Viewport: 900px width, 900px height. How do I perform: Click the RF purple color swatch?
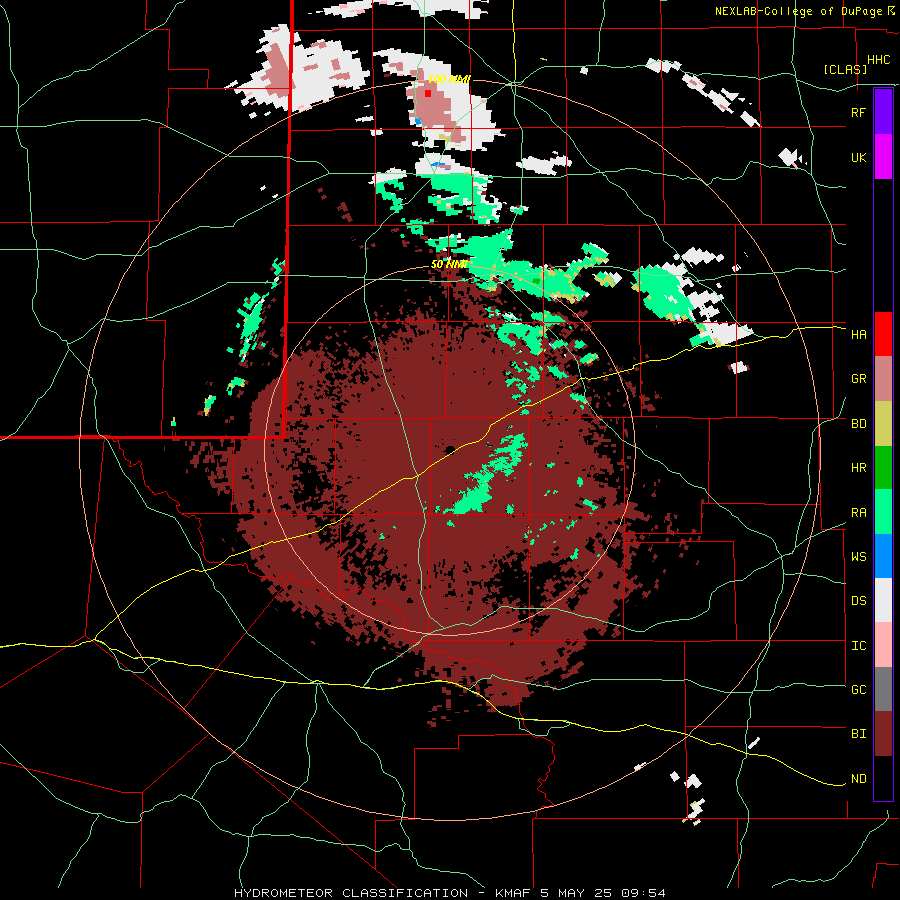pyautogui.click(x=883, y=112)
